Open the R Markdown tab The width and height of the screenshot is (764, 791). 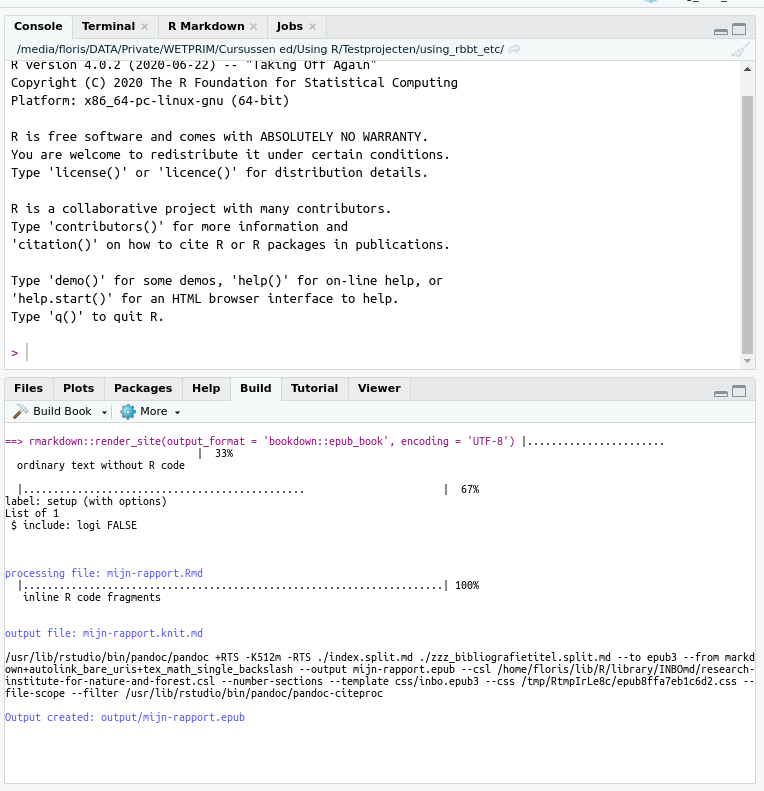pos(206,26)
